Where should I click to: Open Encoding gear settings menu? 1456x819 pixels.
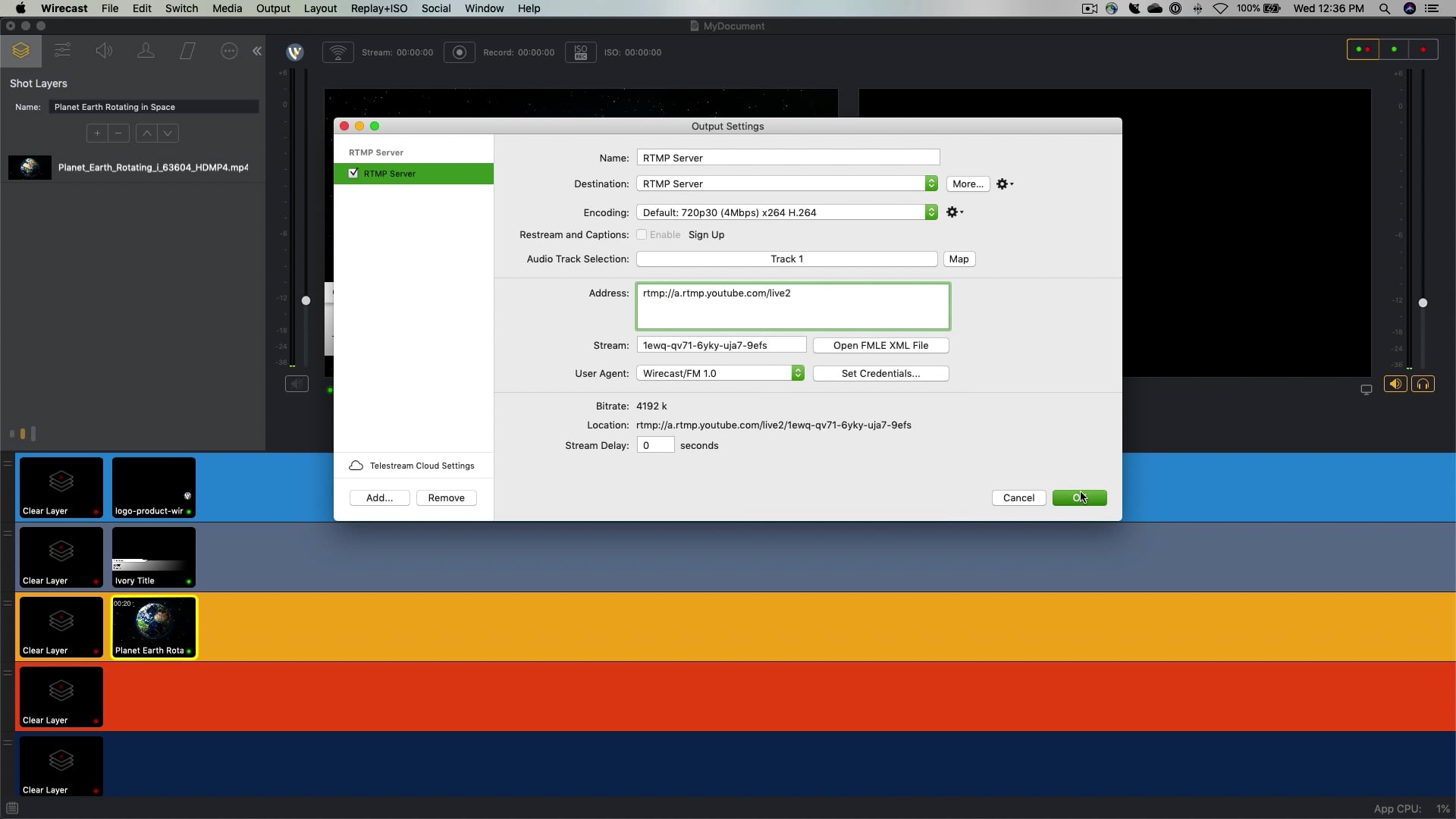(x=955, y=212)
